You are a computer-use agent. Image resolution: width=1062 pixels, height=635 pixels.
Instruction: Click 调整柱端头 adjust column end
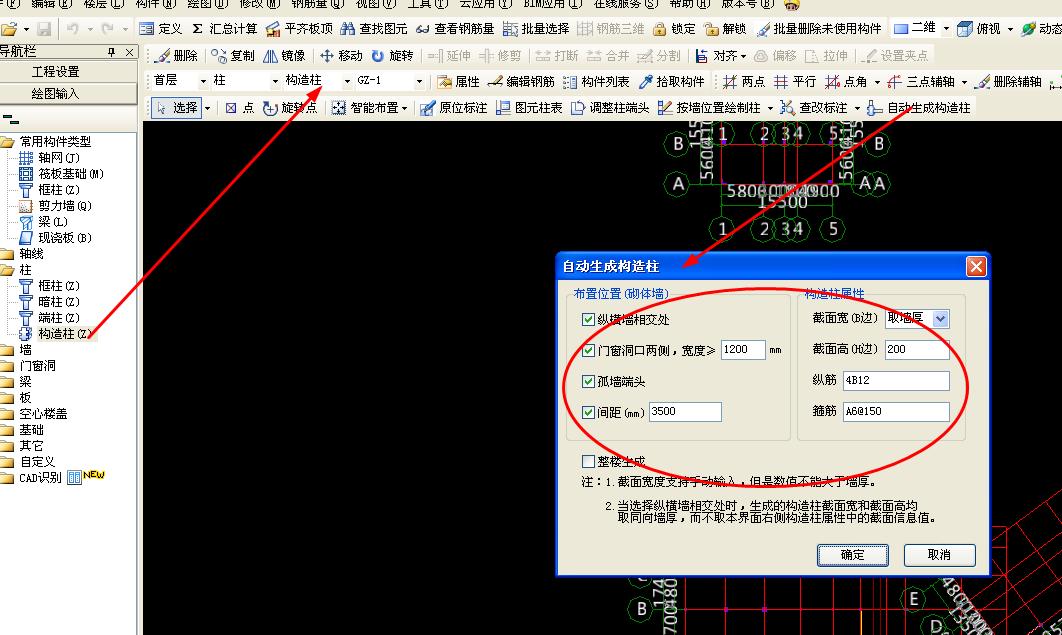(x=610, y=108)
